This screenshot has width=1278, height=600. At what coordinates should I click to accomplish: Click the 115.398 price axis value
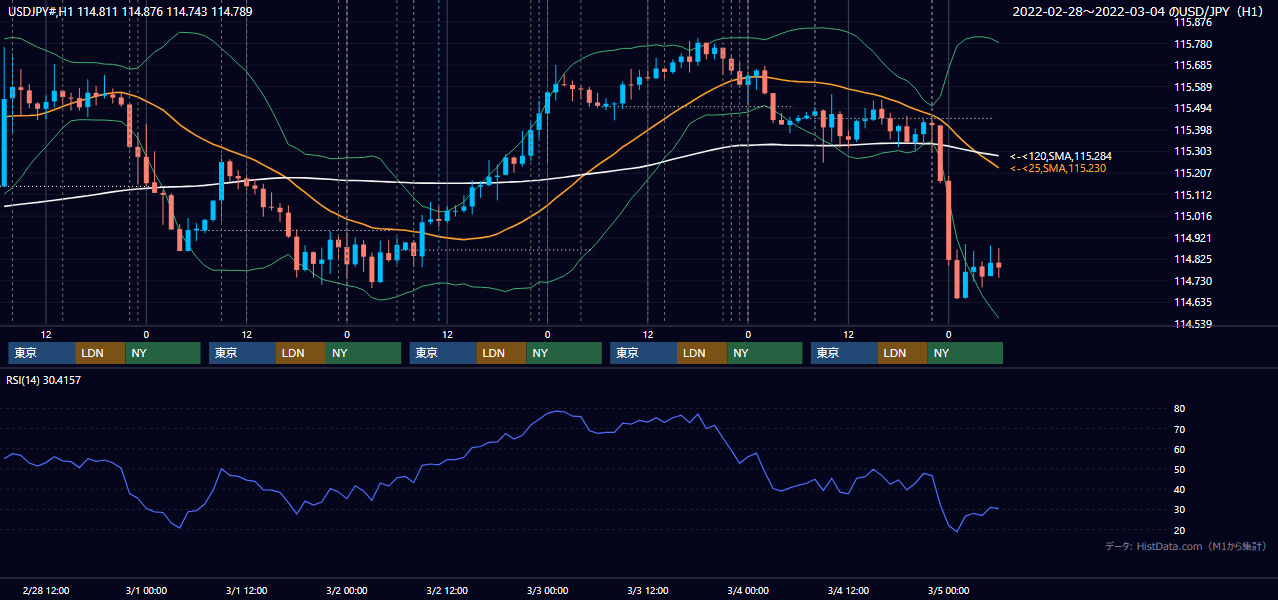pyautogui.click(x=1192, y=130)
